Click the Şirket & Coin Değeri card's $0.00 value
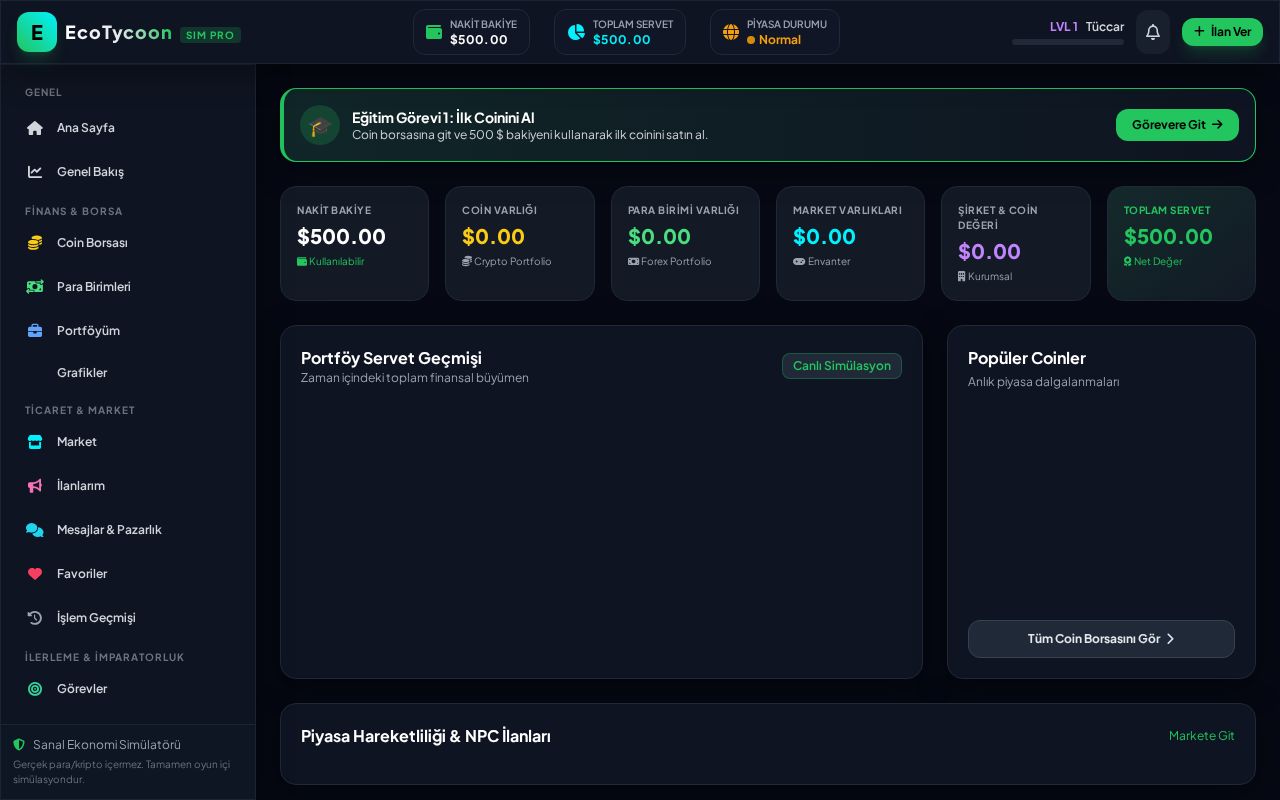This screenshot has width=1280, height=800. click(x=989, y=252)
